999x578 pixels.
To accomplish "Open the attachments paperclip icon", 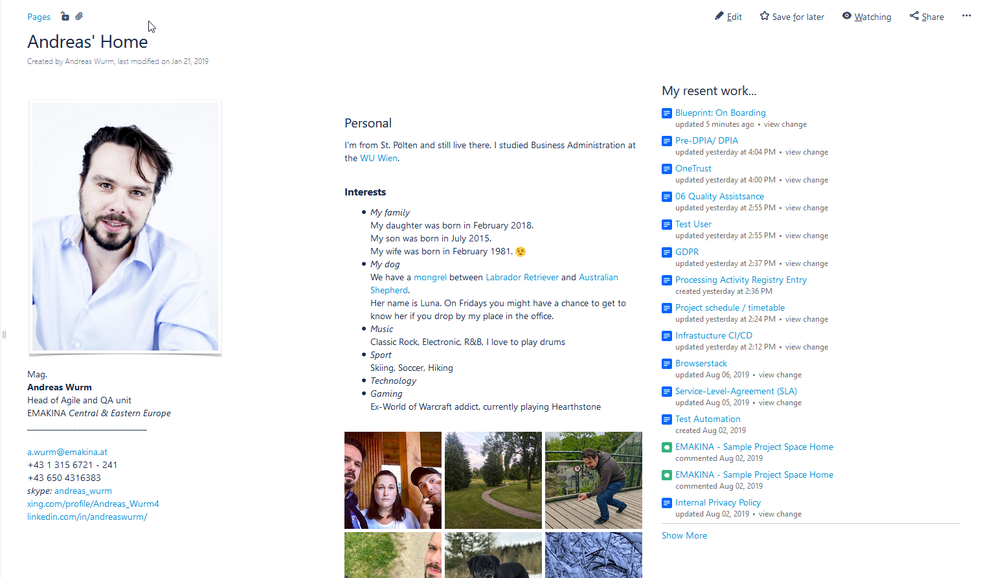I will pos(79,17).
